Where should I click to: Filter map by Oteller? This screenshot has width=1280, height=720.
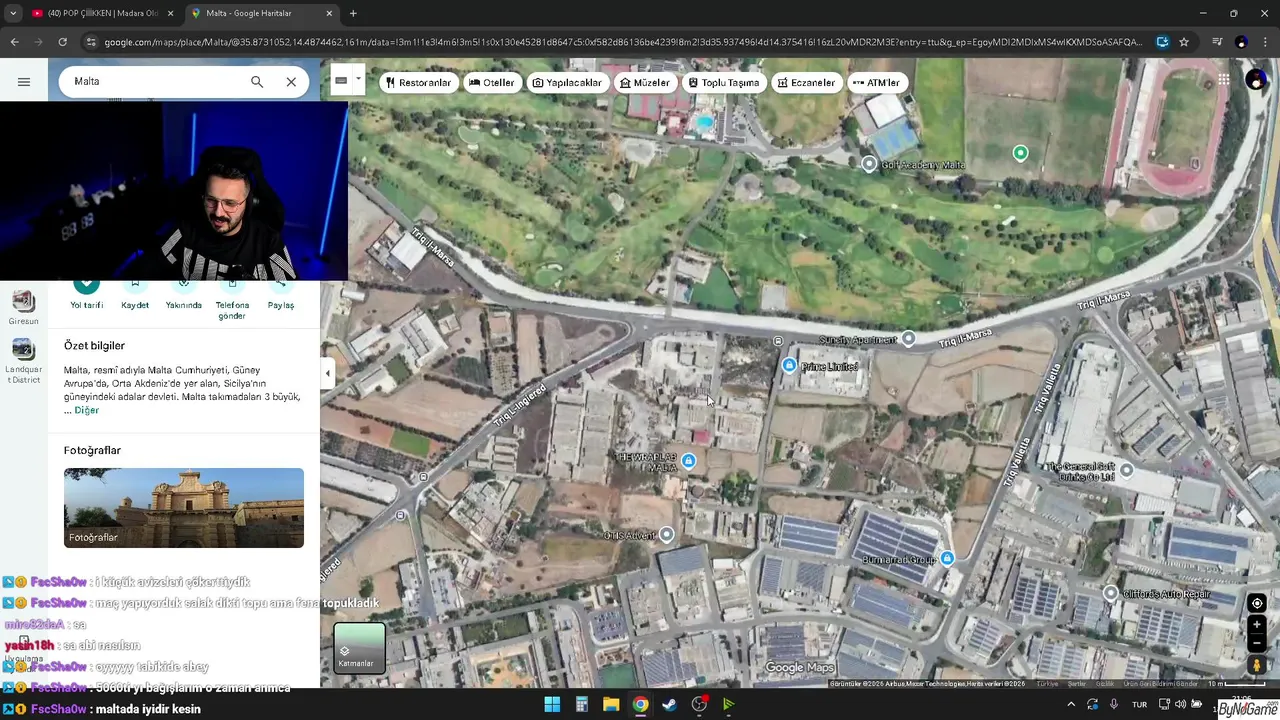pyautogui.click(x=491, y=83)
